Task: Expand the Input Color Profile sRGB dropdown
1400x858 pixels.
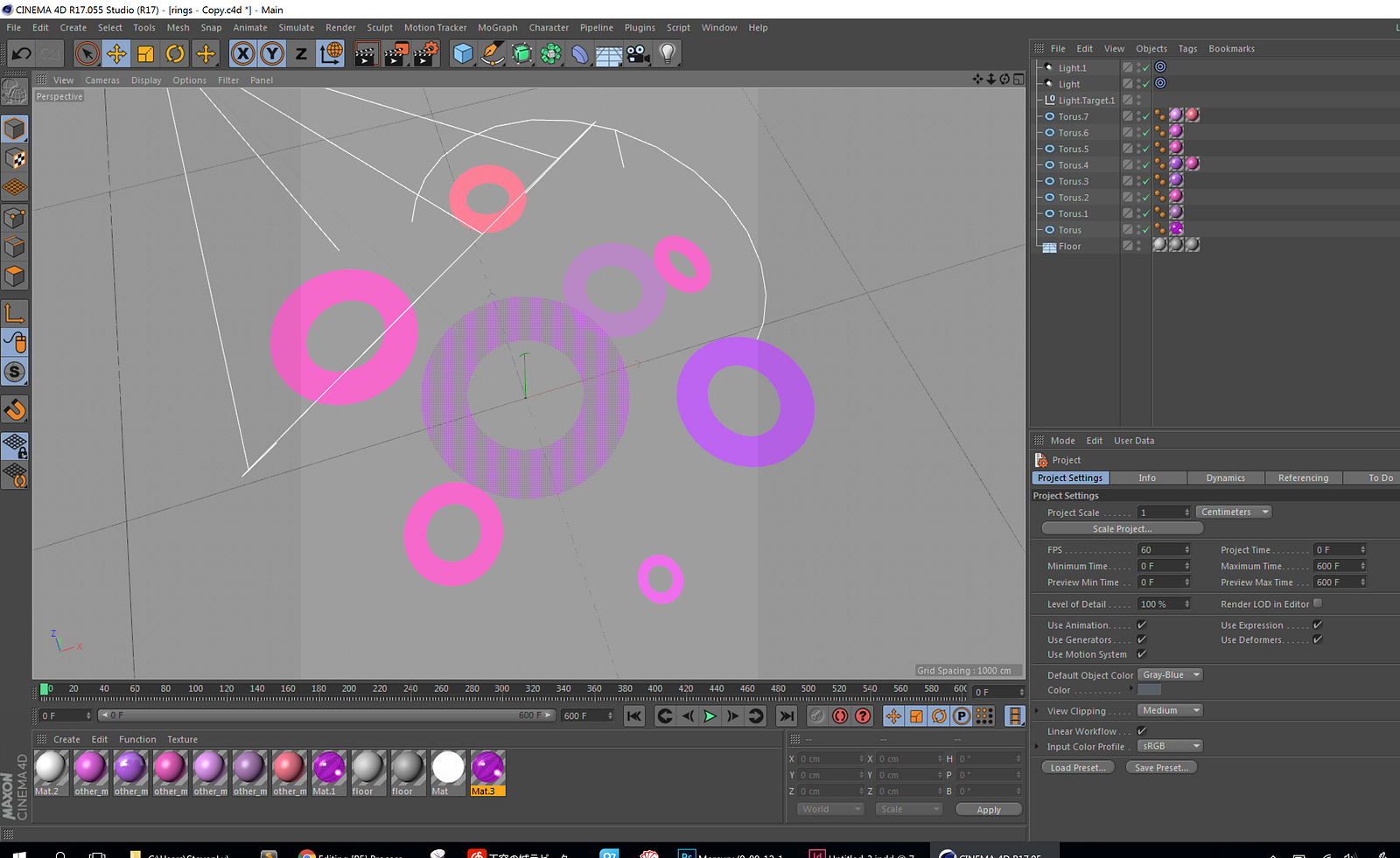Action: tap(1170, 746)
